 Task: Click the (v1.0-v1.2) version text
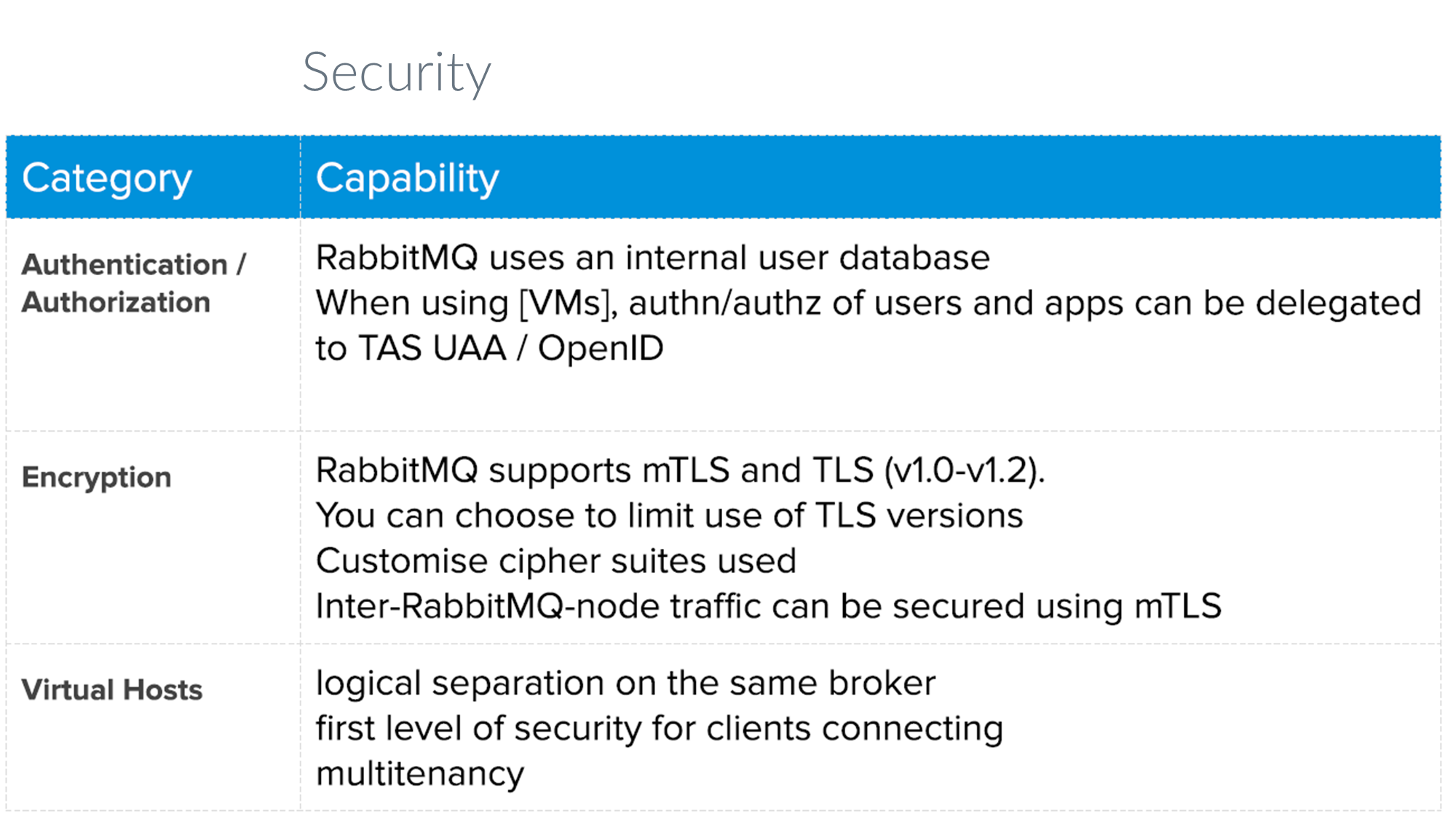(x=964, y=471)
